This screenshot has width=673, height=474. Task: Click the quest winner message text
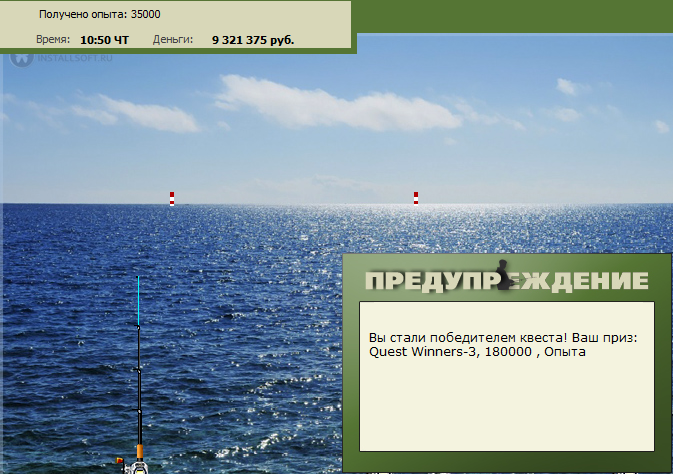503,344
